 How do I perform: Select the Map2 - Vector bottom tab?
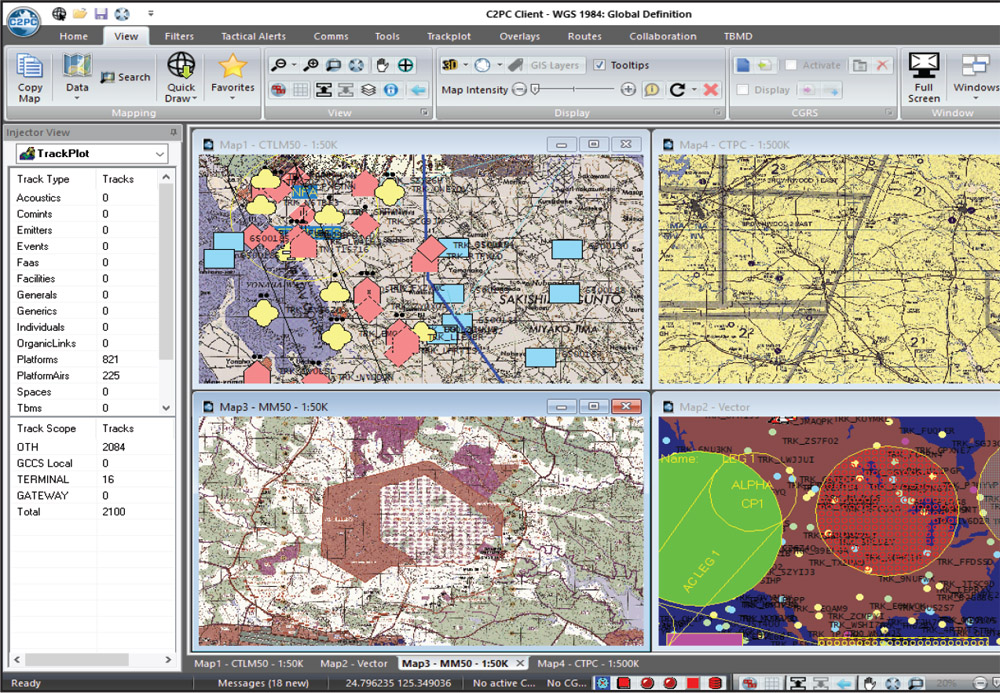pos(354,664)
